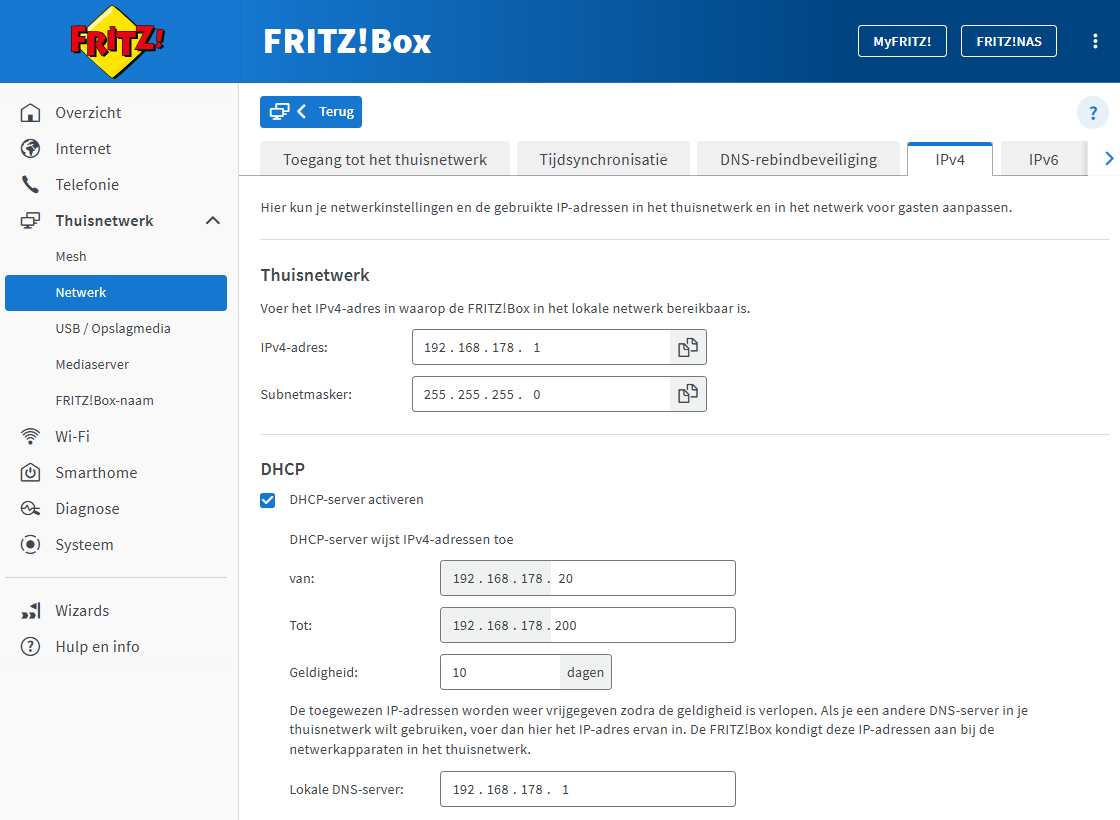Disable the DHCP-server activeren checkbox
Image resolution: width=1120 pixels, height=820 pixels.
[x=268, y=500]
